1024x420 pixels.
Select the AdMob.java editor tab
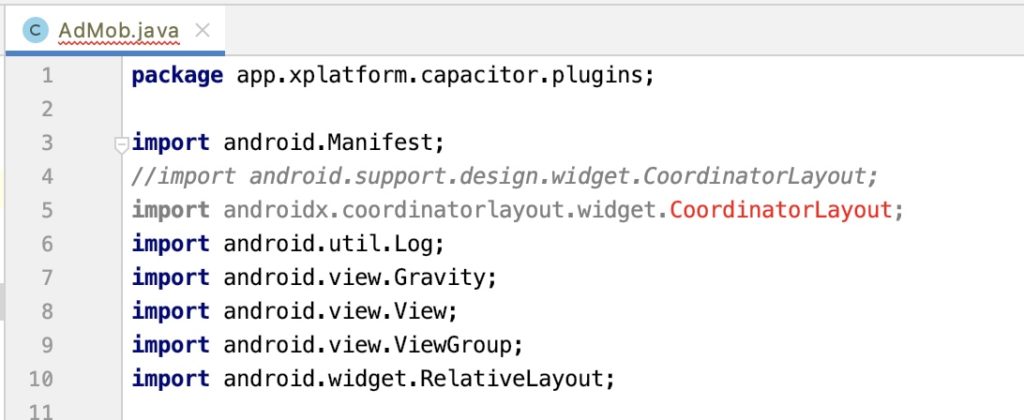116,31
